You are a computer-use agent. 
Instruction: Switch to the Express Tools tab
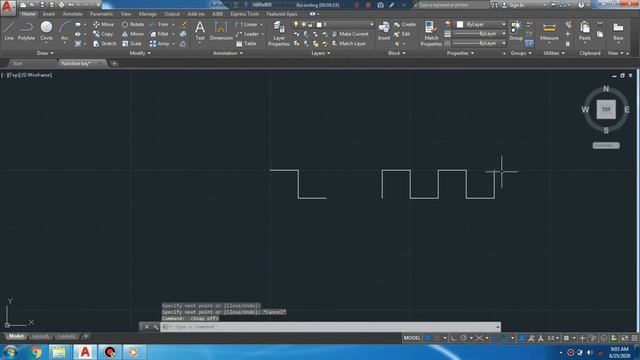244,14
